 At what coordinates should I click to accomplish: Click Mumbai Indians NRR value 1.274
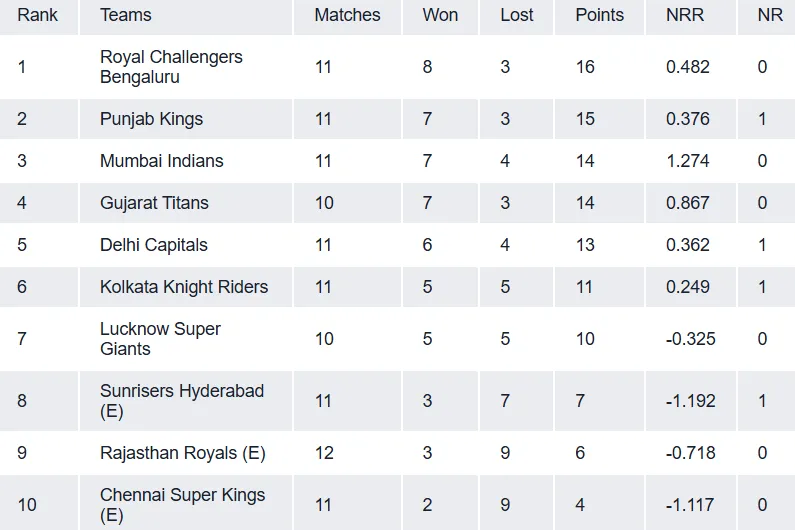click(688, 161)
